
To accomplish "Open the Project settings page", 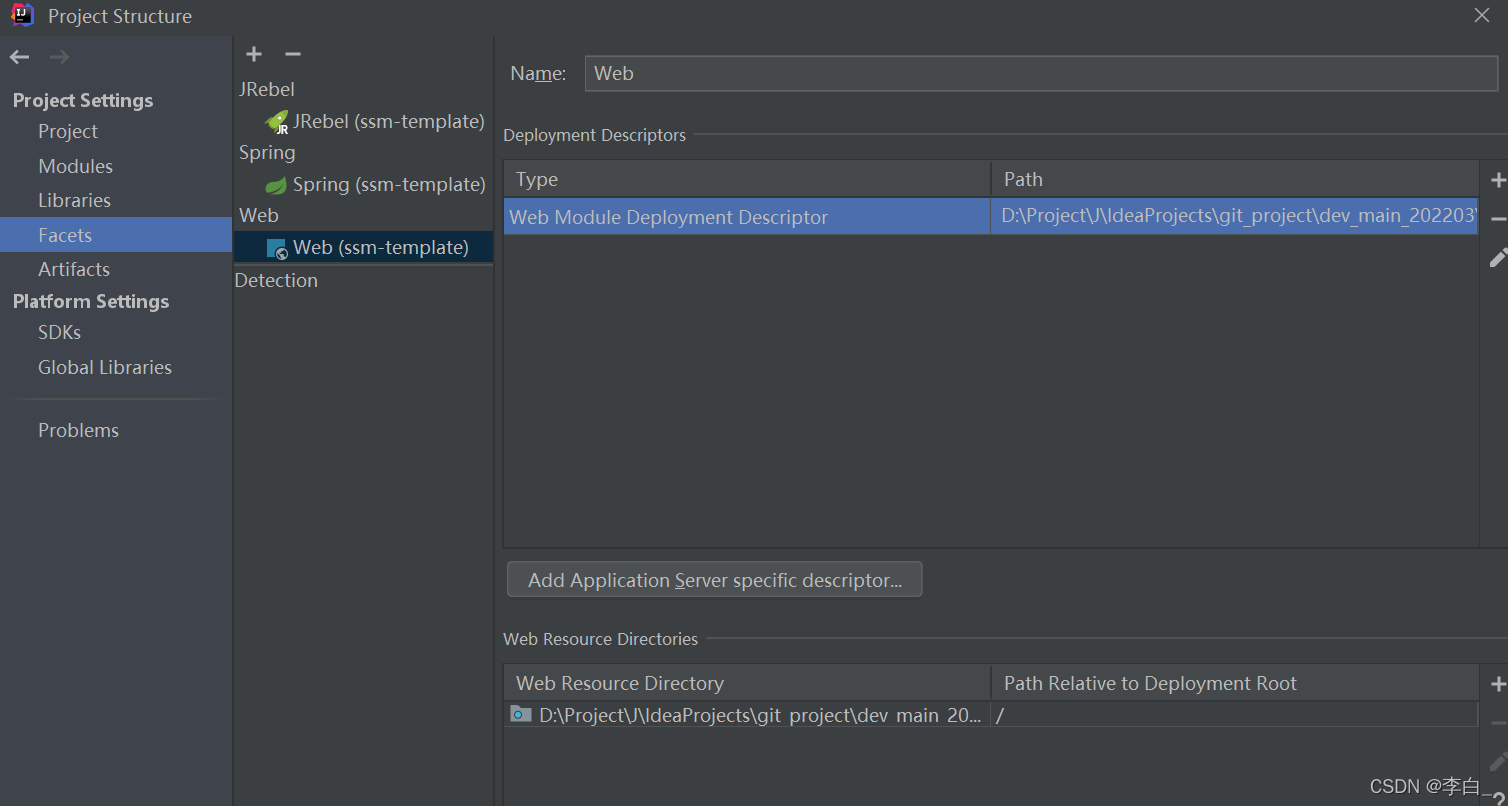I will (68, 131).
